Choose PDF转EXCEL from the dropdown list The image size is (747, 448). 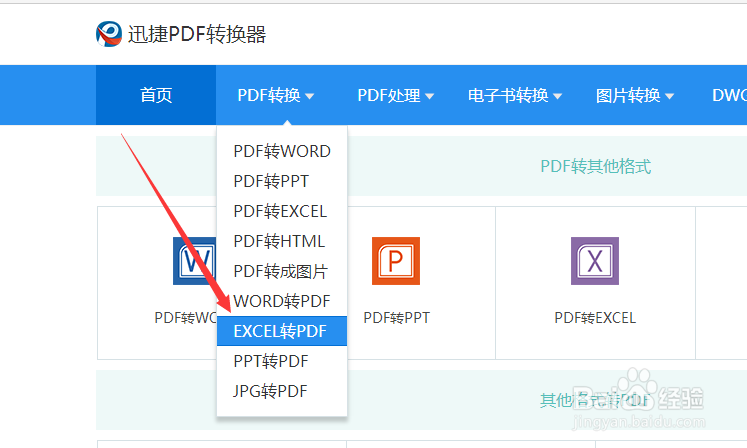(x=282, y=211)
